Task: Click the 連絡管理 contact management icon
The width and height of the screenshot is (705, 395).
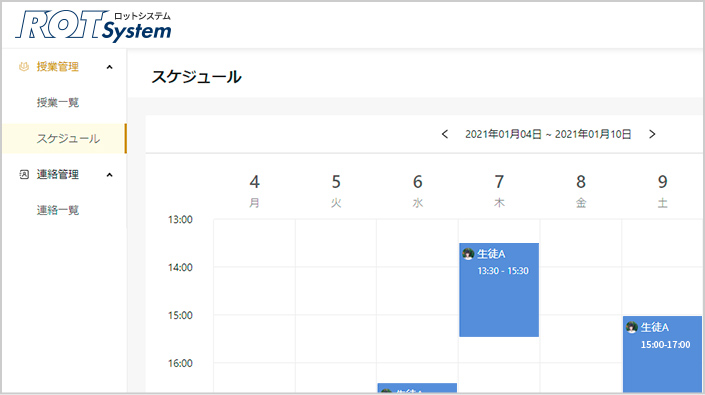Action: [x=24, y=174]
